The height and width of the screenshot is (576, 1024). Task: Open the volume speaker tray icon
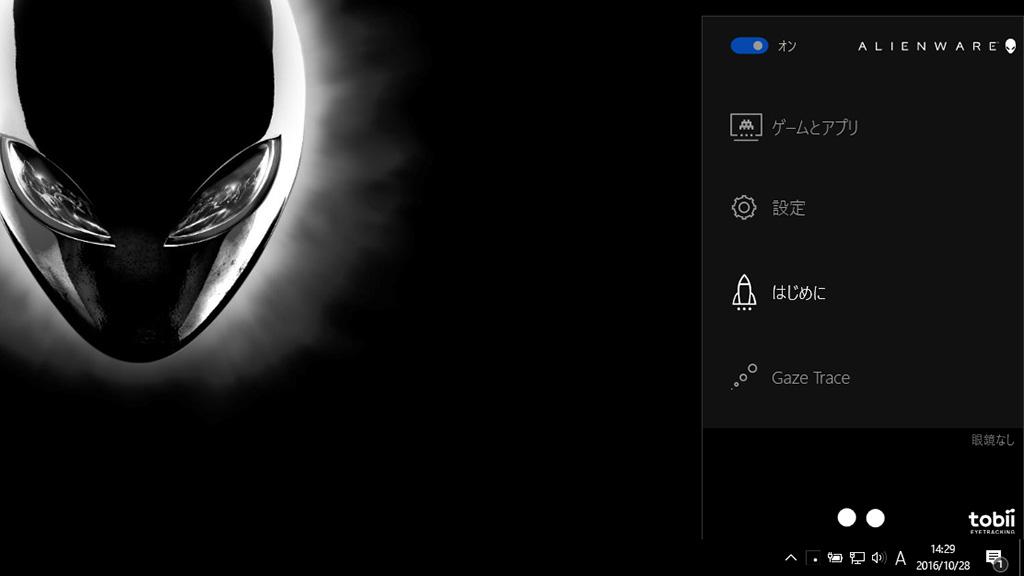879,558
